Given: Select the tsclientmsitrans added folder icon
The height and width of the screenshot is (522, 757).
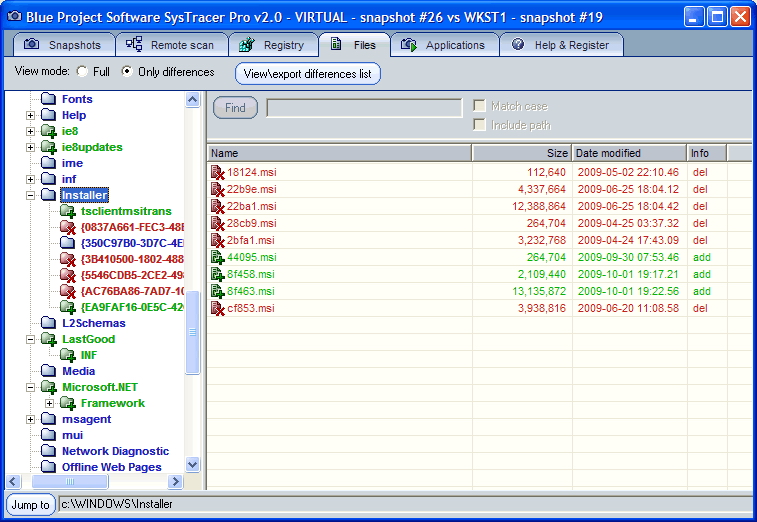Looking at the screenshot, I should point(67,211).
